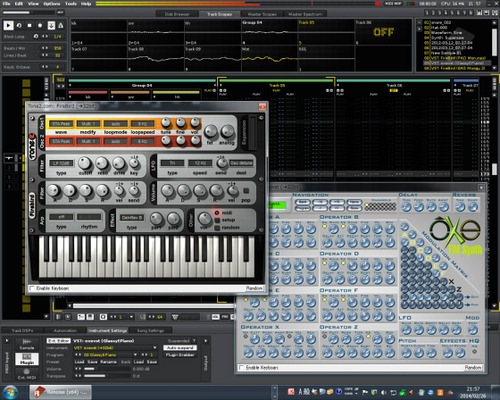The width and height of the screenshot is (500, 400).
Task: Open the View menu
Action: coord(33,4)
